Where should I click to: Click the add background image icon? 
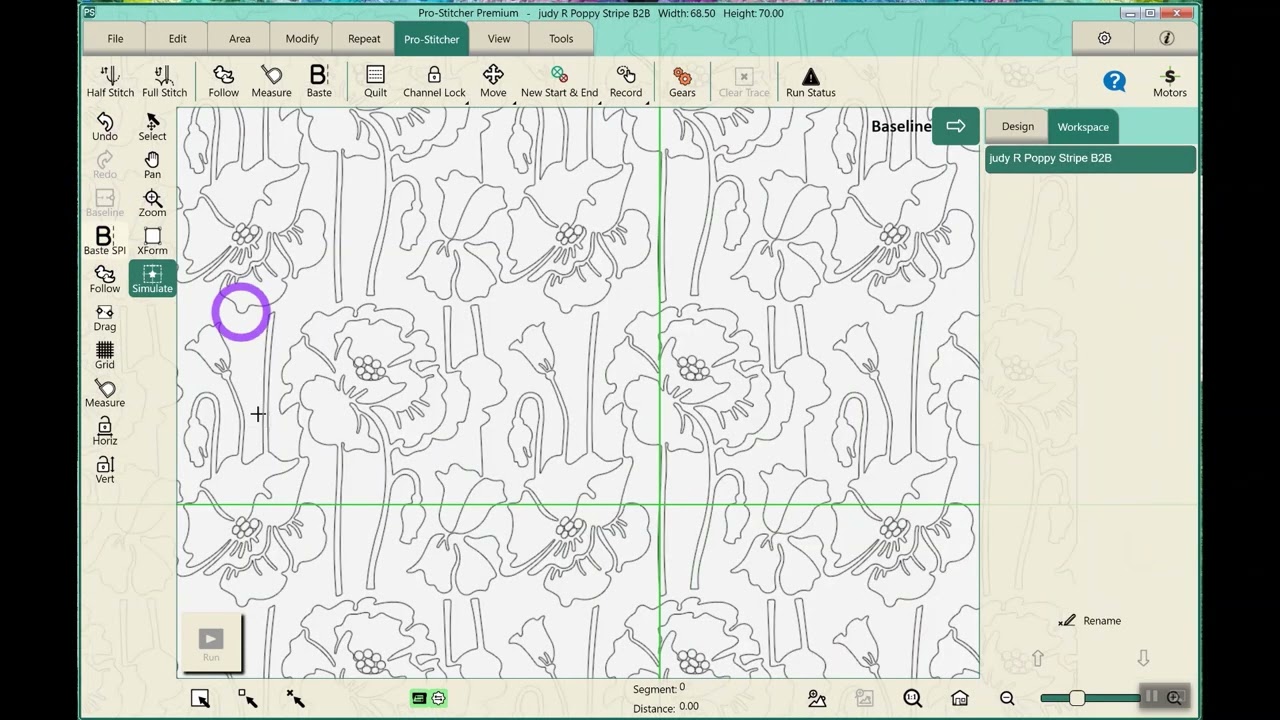click(x=817, y=698)
